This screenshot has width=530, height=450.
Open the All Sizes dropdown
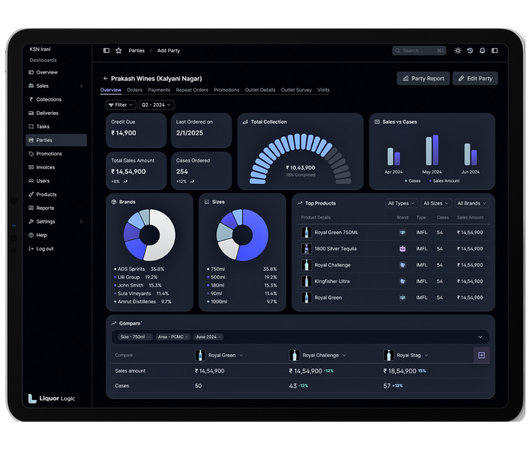436,203
